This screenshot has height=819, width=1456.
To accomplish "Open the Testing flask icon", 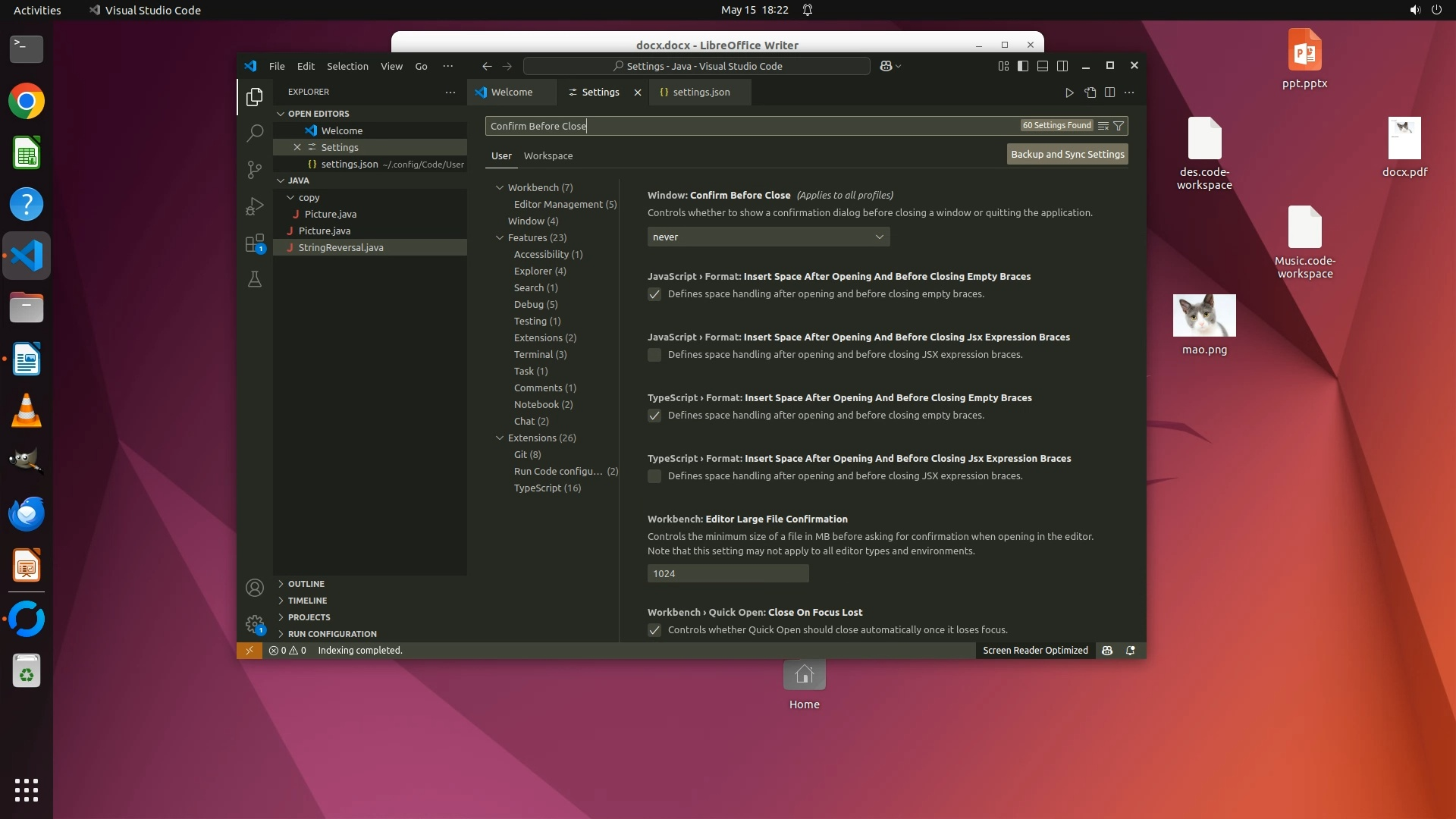I will (255, 280).
